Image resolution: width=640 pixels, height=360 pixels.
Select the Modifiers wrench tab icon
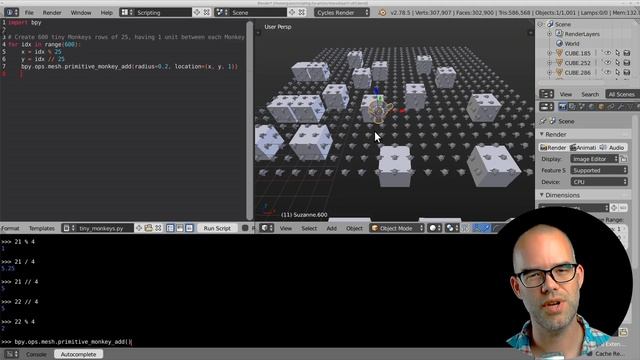[620, 107]
